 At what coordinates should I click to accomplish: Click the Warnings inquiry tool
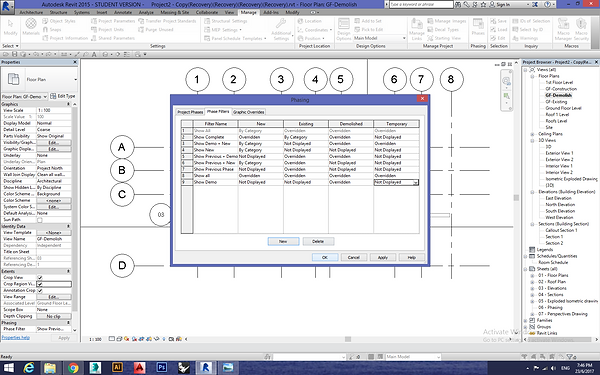coord(525,38)
